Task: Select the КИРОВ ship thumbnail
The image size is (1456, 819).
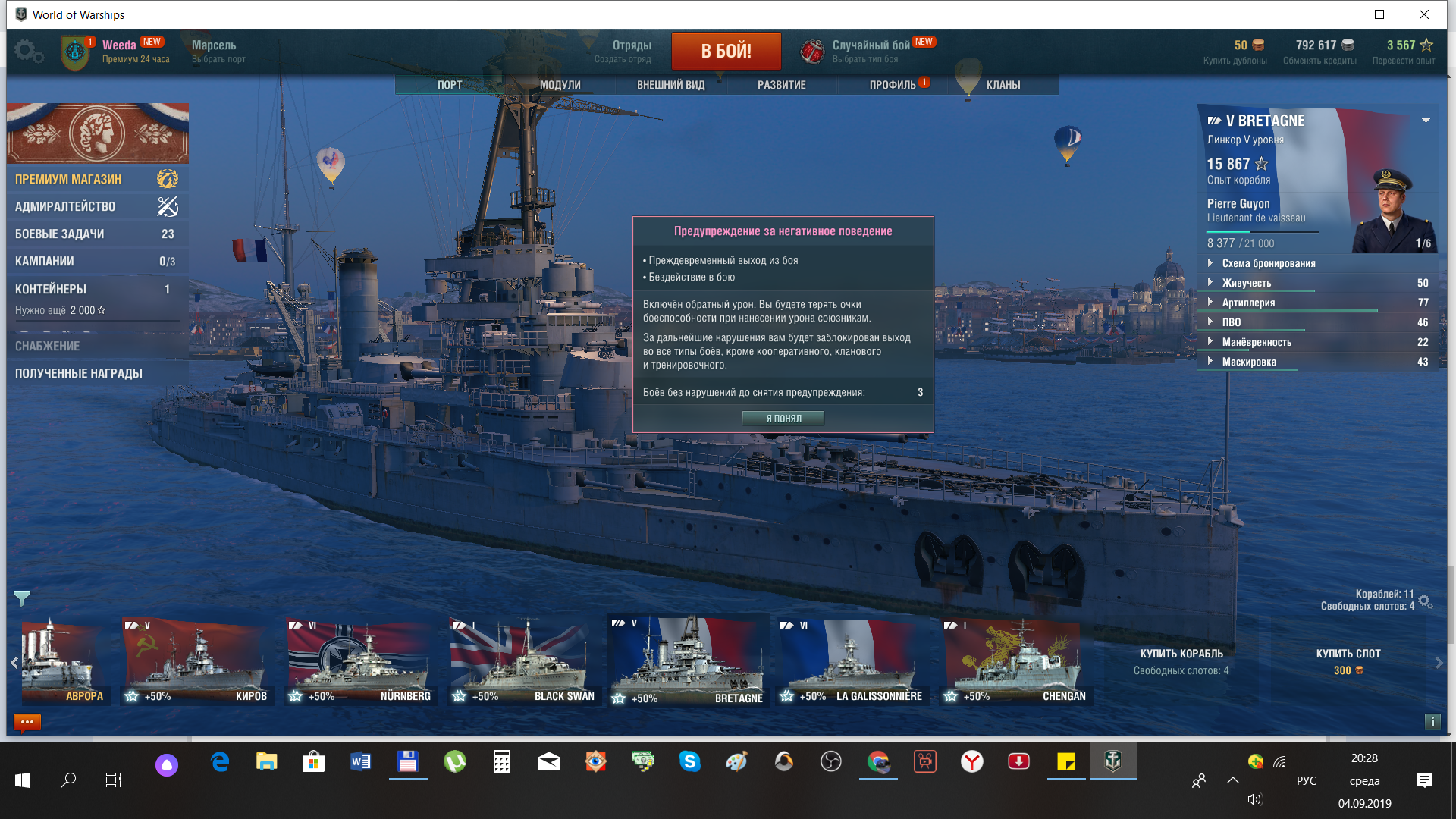Action: 197,661
